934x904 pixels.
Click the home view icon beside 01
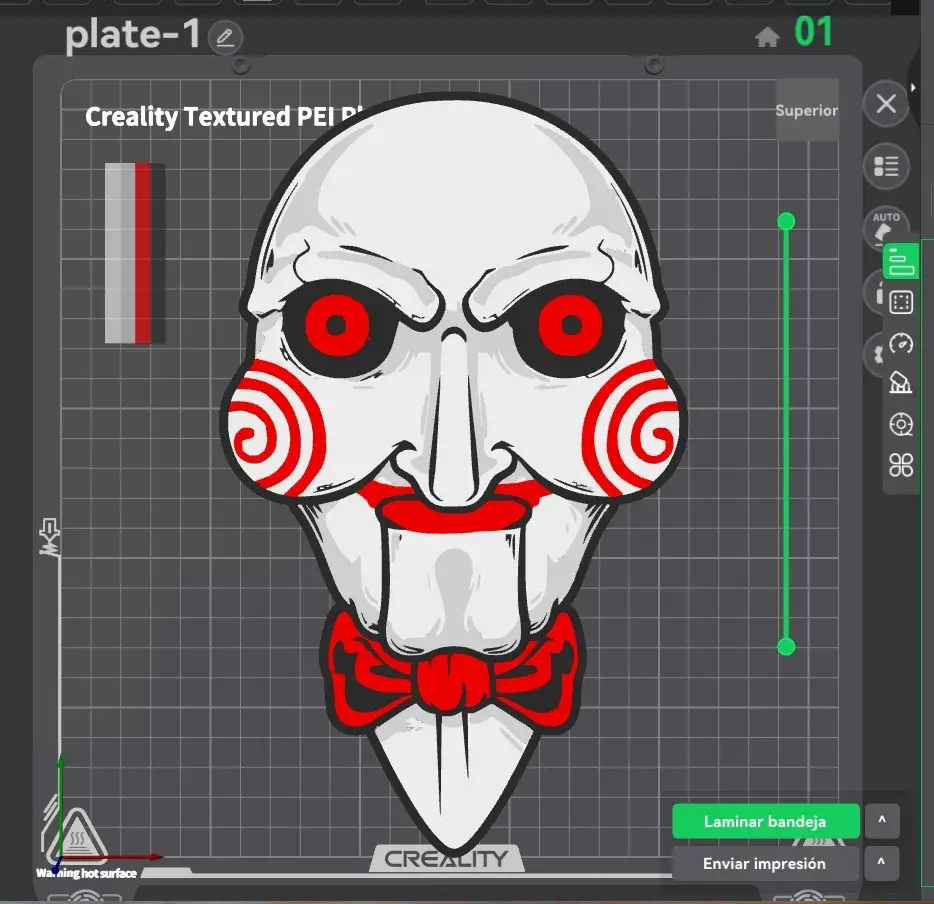[767, 37]
